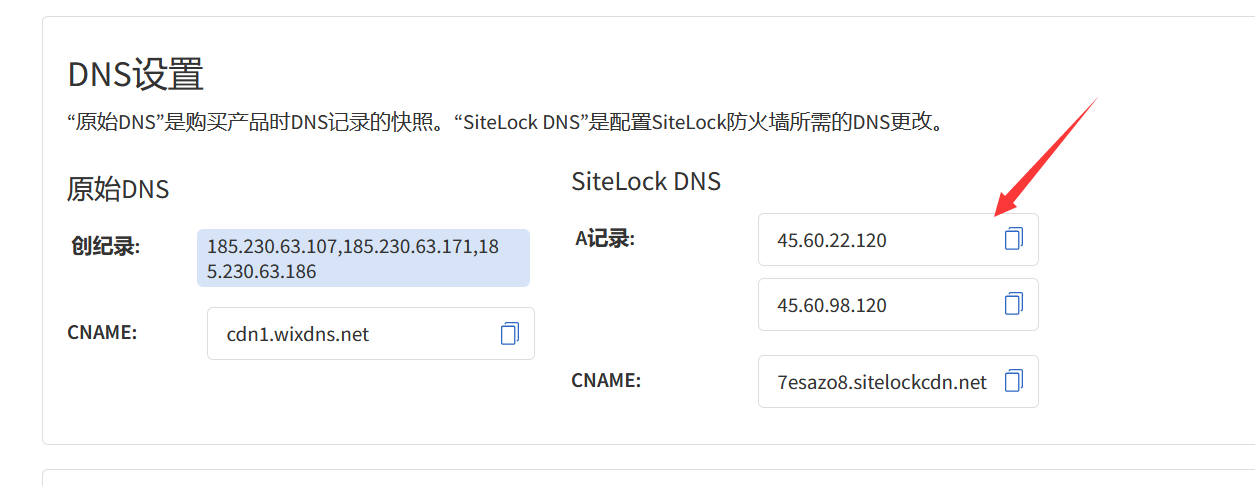This screenshot has height=486, width=1255.
Task: Copy the 45.60.98.120 A record
Action: pyautogui.click(x=1013, y=304)
